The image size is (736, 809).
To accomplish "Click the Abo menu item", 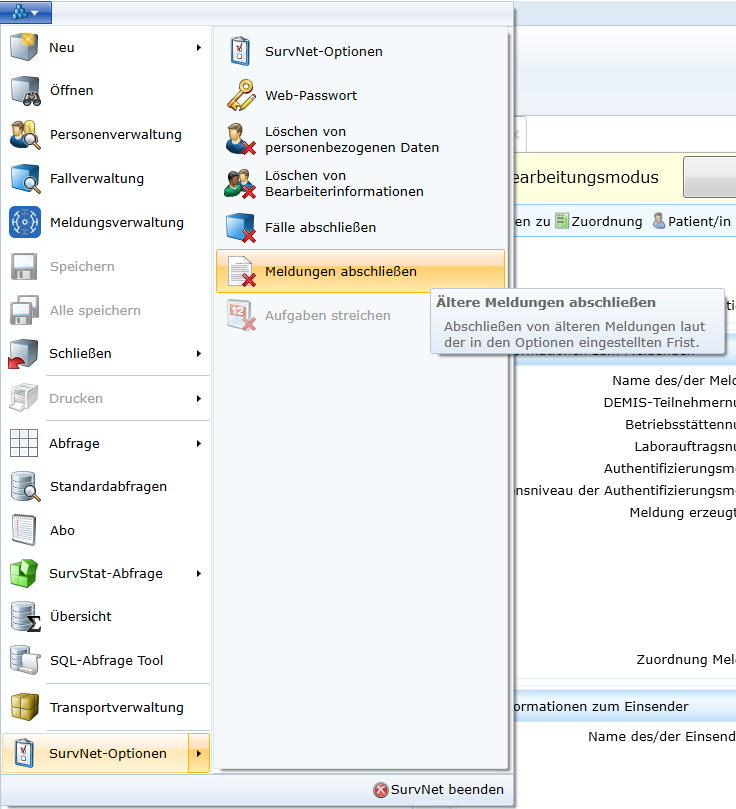I will pos(62,531).
